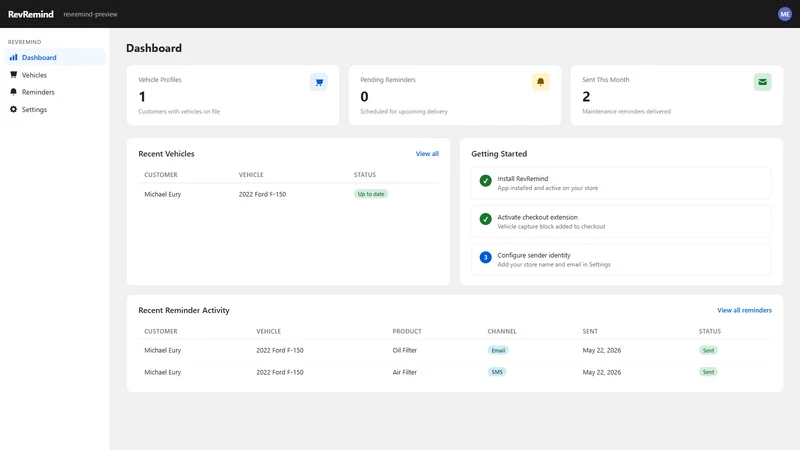
Task: Click 2022 Ford F-150 in Air Filter row
Action: [280, 372]
